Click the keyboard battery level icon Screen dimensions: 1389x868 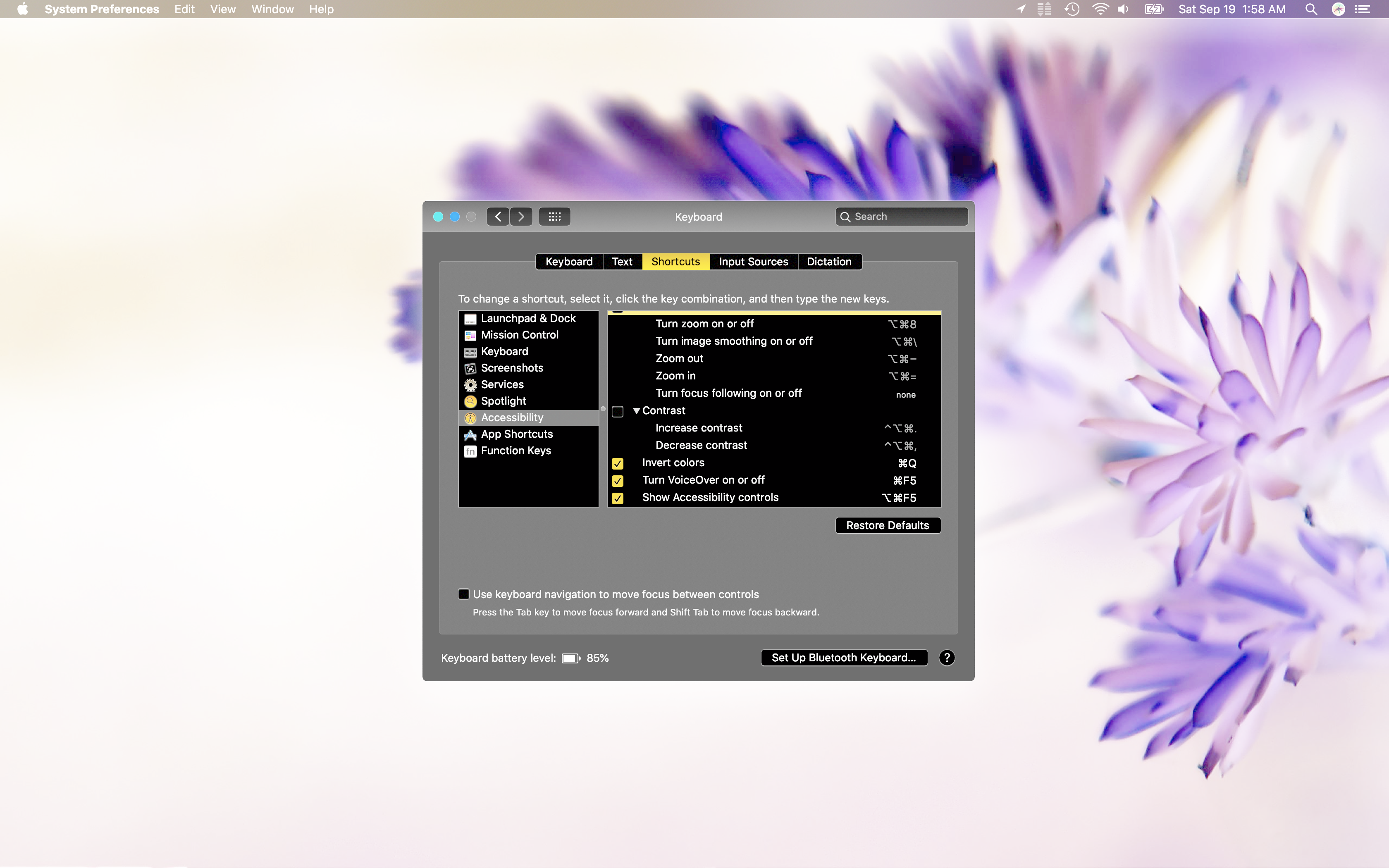[x=571, y=658]
